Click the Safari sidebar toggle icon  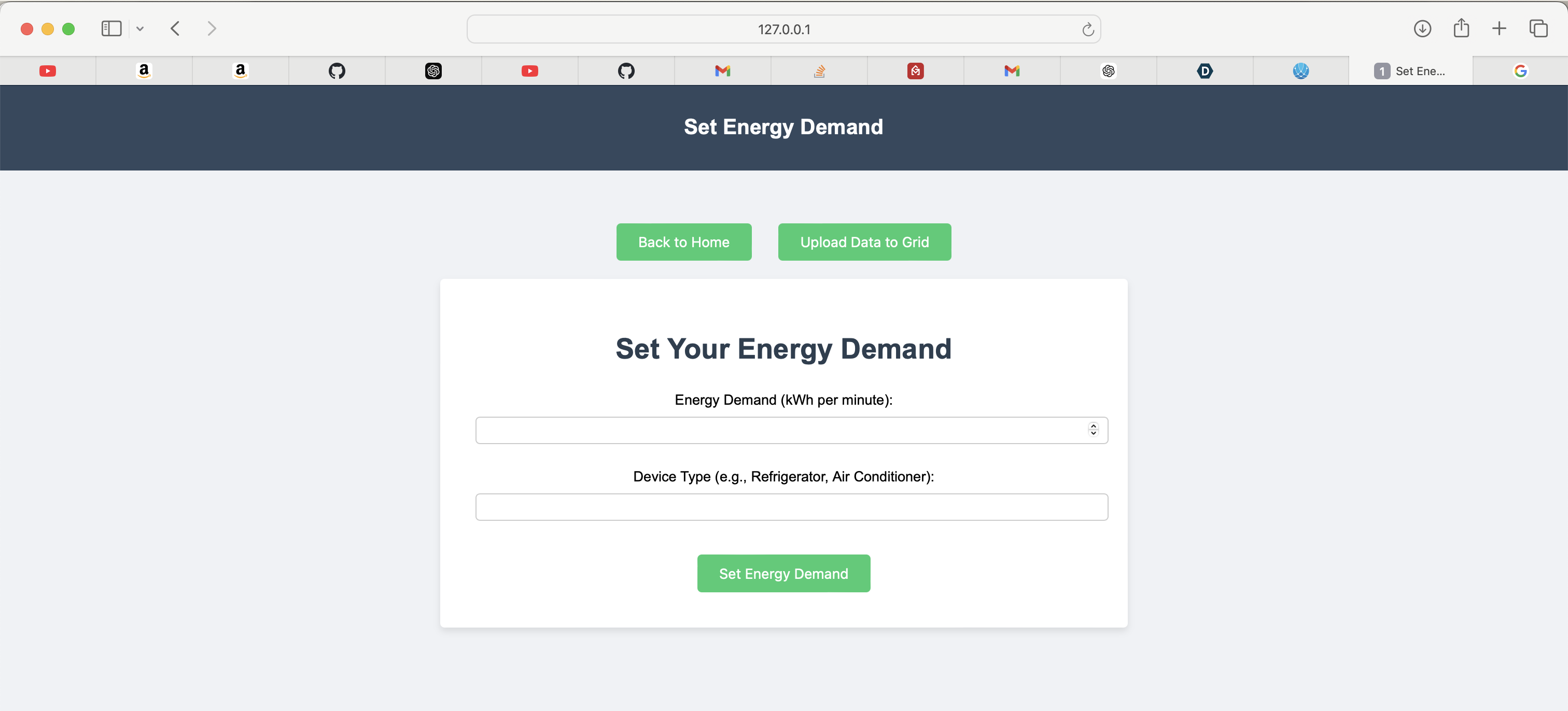coord(111,29)
